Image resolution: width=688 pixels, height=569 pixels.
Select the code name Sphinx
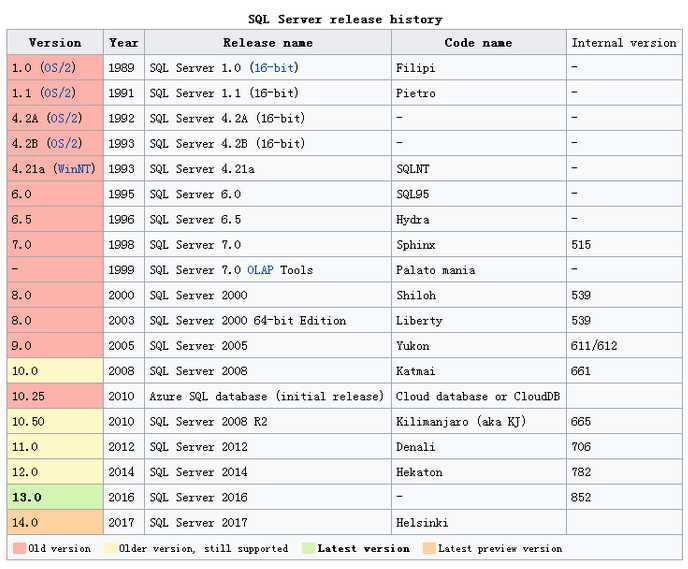[416, 245]
